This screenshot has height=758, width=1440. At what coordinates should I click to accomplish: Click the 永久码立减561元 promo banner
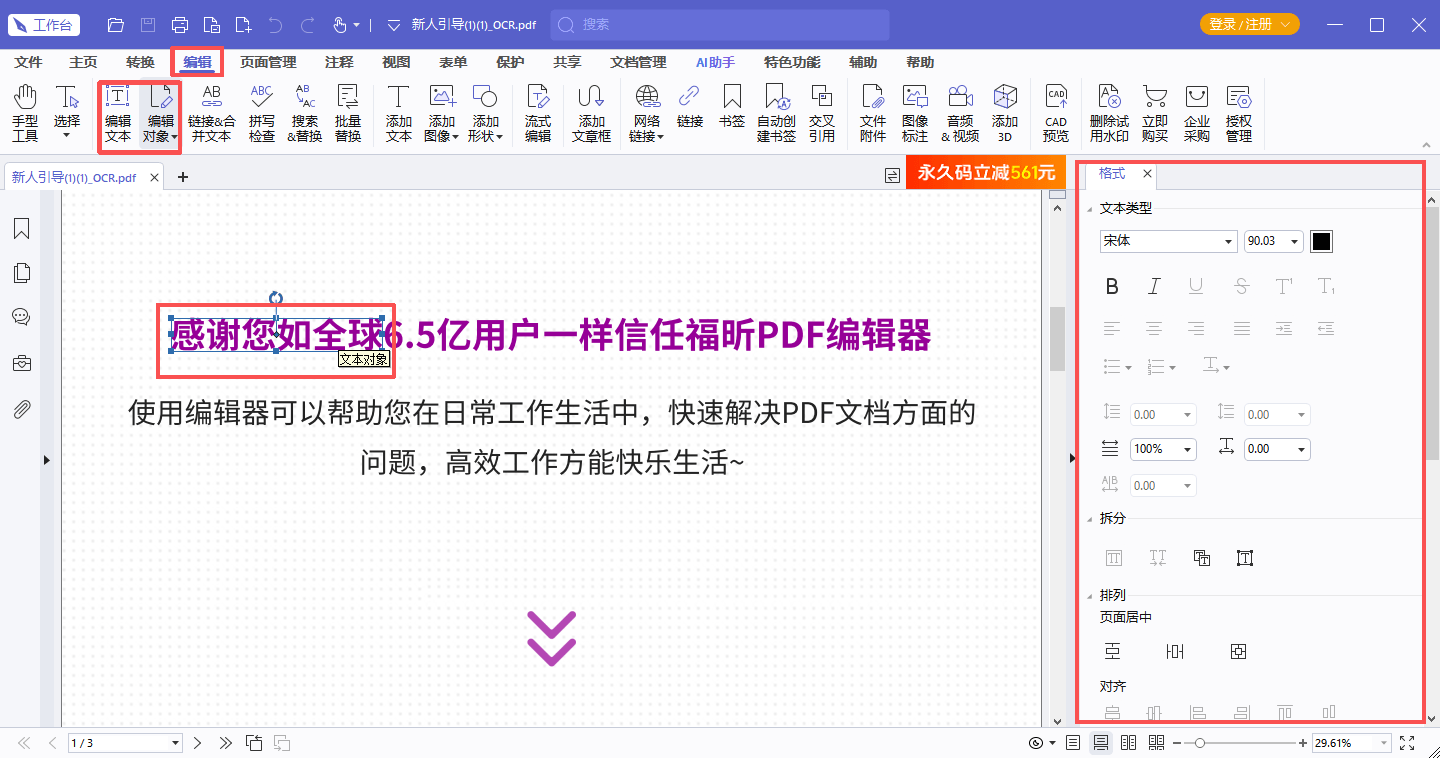click(986, 172)
